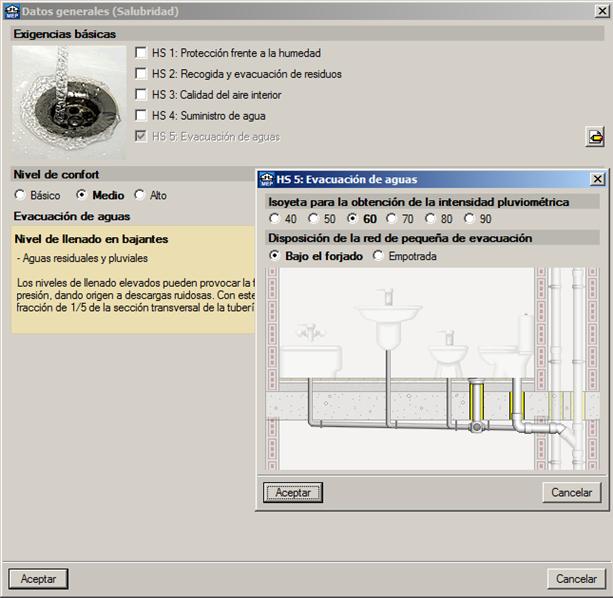This screenshot has width=613, height=598.
Task: Click Aceptar in the HS 5 dialog
Action: 293,492
